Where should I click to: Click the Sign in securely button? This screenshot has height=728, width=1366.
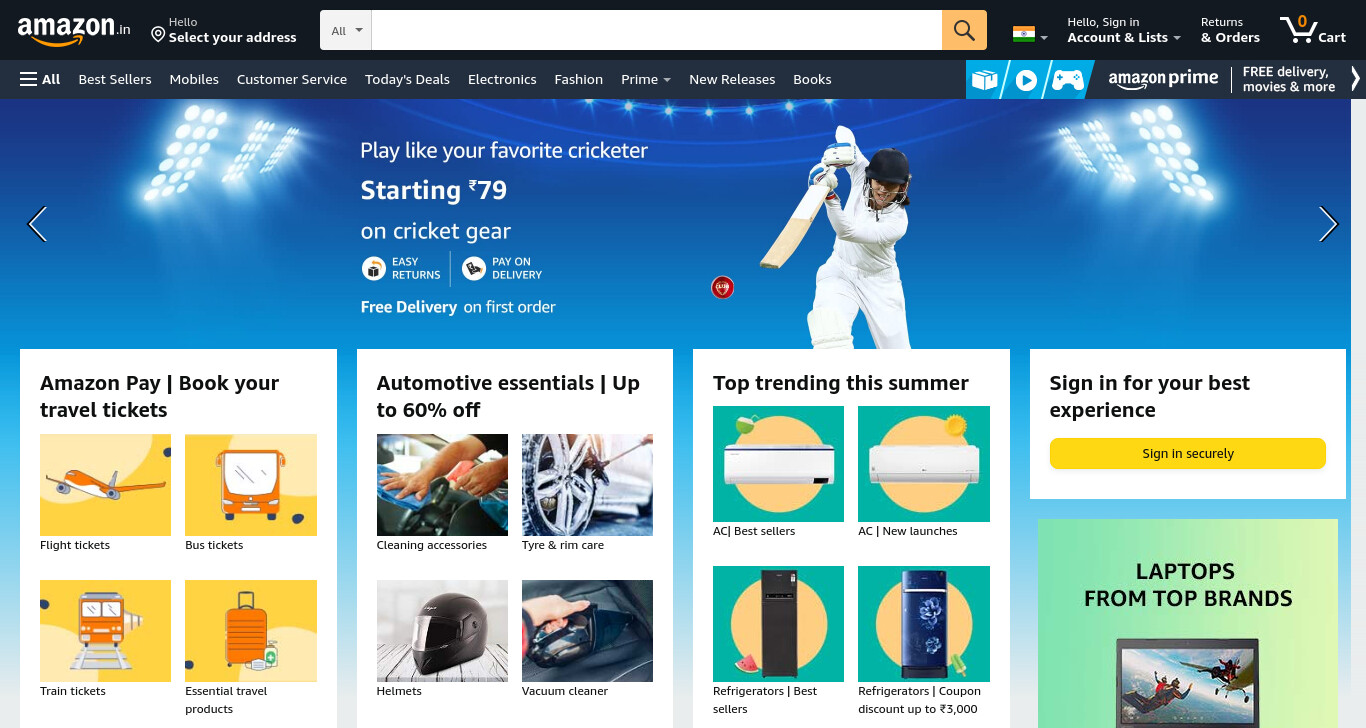[1187, 453]
